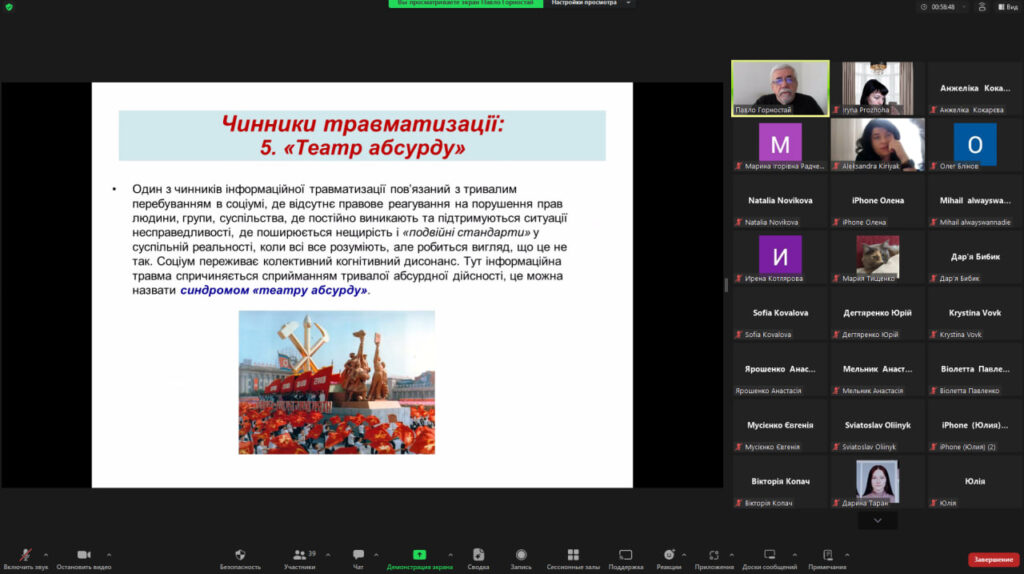Toggle camera with Остановить видео button
Viewport: 1024px width, 574px height.
(x=83, y=555)
